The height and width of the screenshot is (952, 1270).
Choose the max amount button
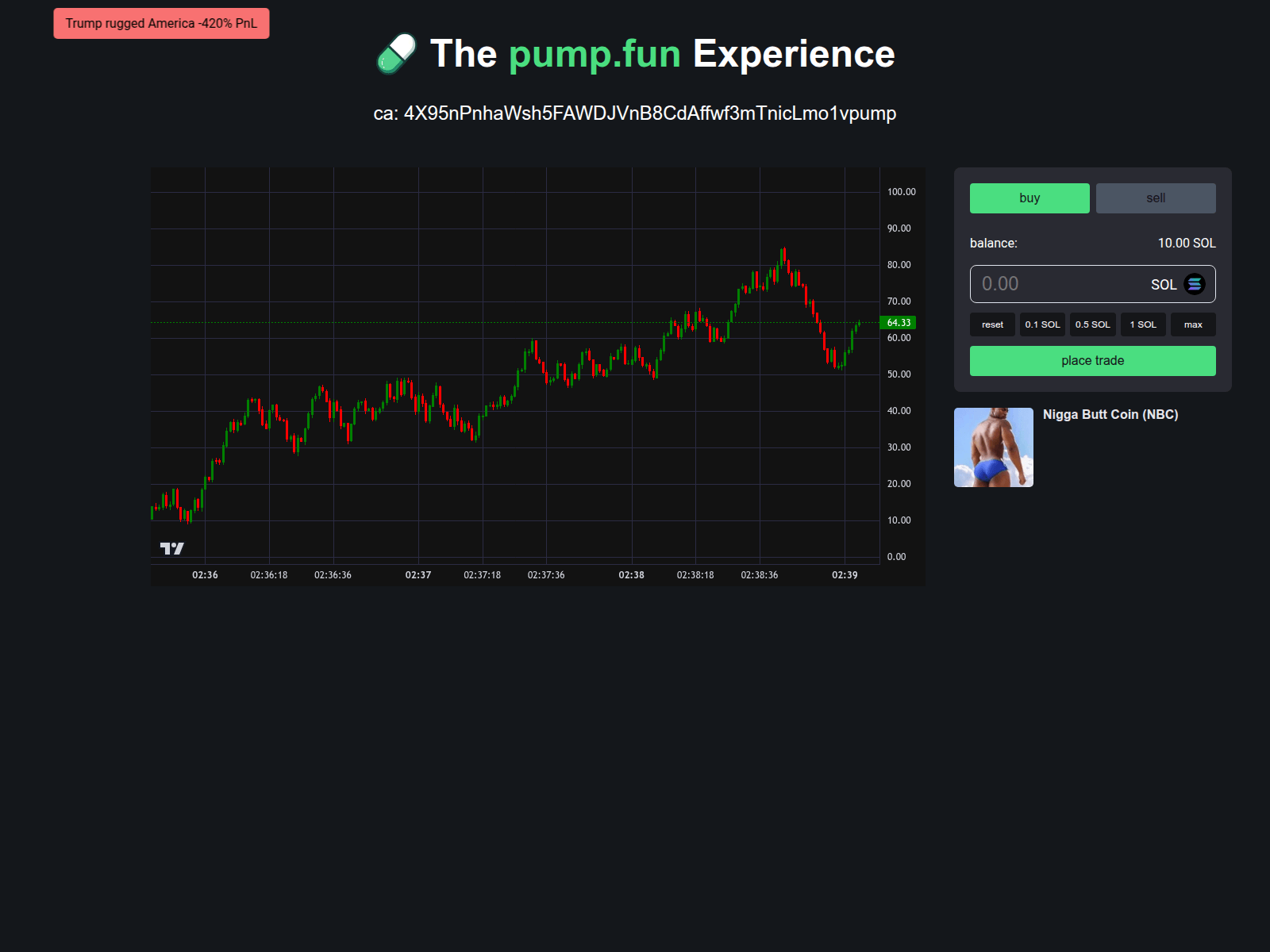pyautogui.click(x=1193, y=324)
